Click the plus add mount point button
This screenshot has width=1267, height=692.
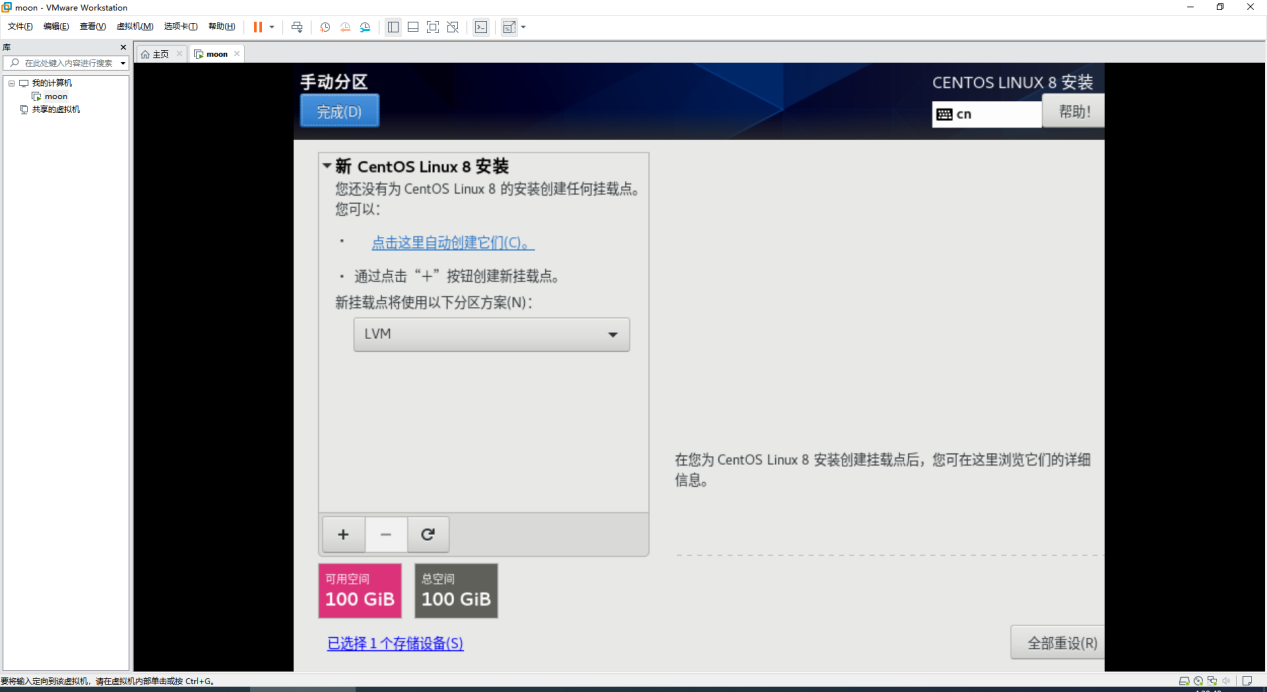pos(344,534)
